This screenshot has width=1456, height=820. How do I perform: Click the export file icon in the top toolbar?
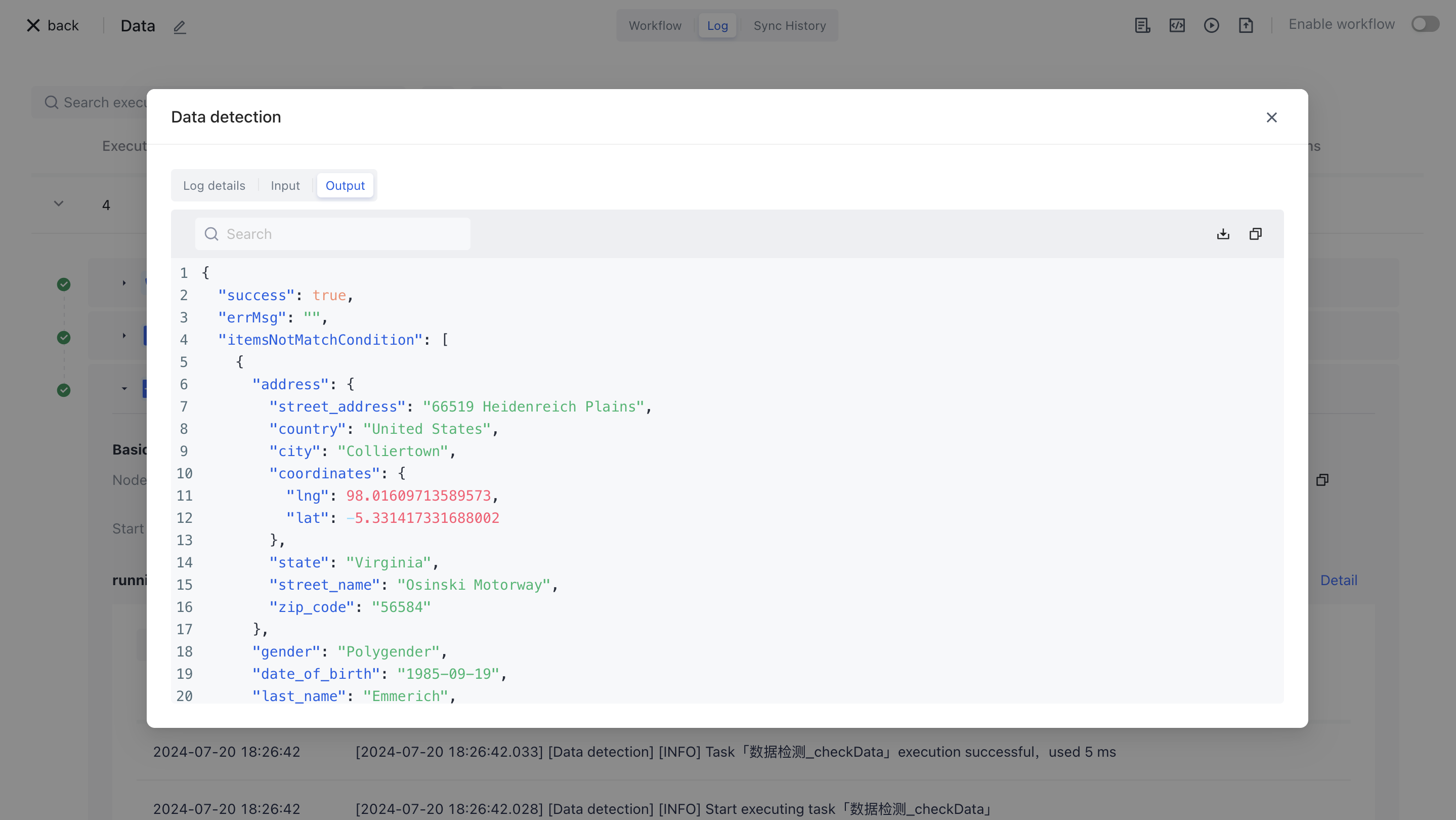(x=1247, y=25)
